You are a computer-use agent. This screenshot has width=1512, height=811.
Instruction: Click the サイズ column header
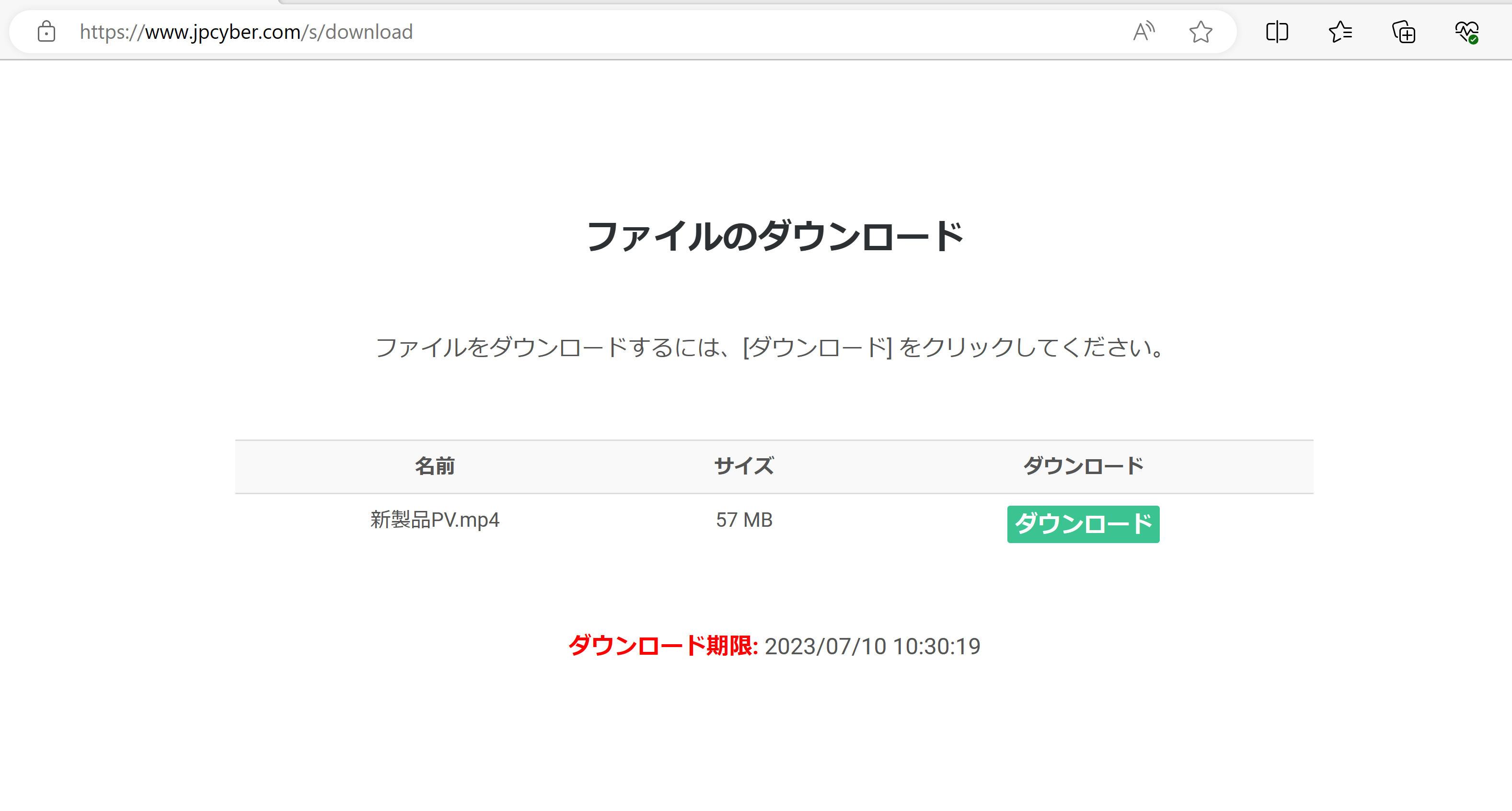pos(744,466)
